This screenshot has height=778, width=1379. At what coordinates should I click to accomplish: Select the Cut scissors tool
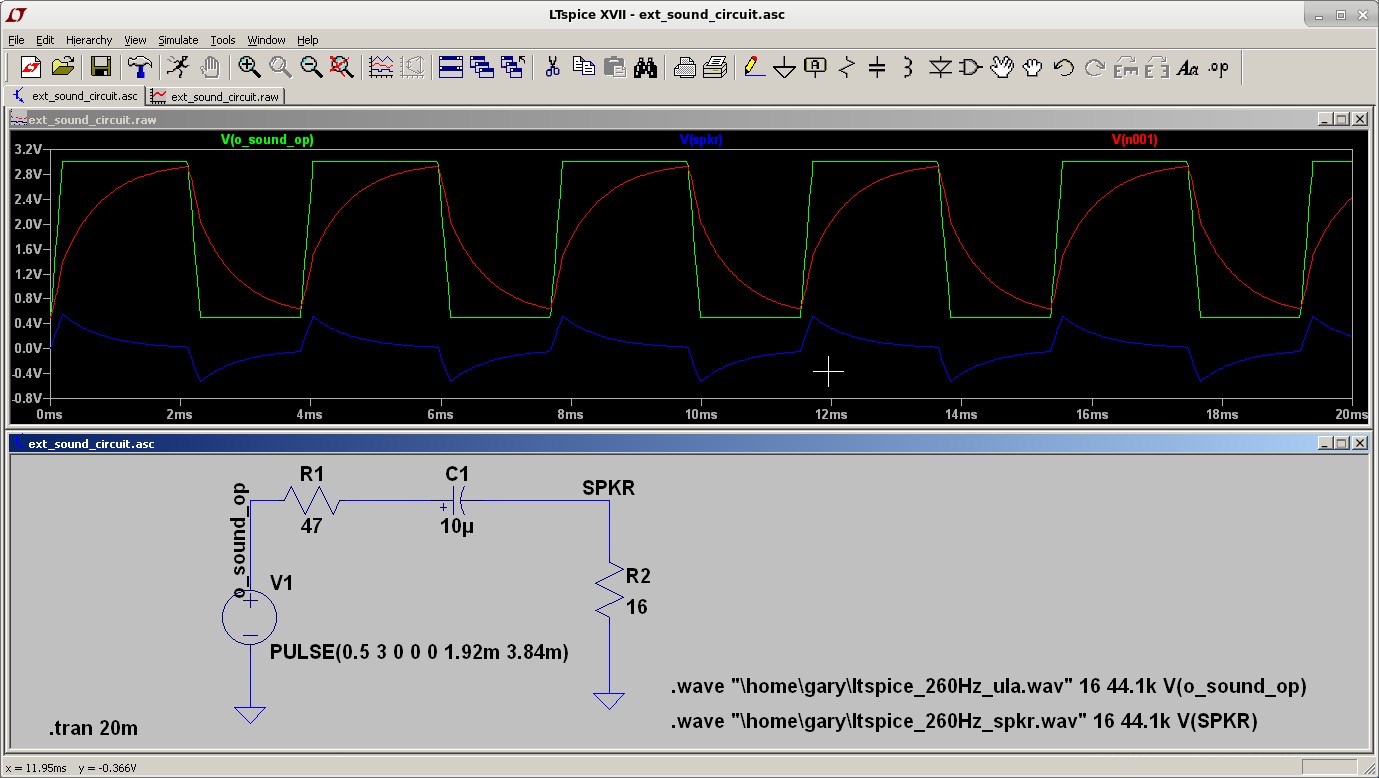click(x=552, y=67)
